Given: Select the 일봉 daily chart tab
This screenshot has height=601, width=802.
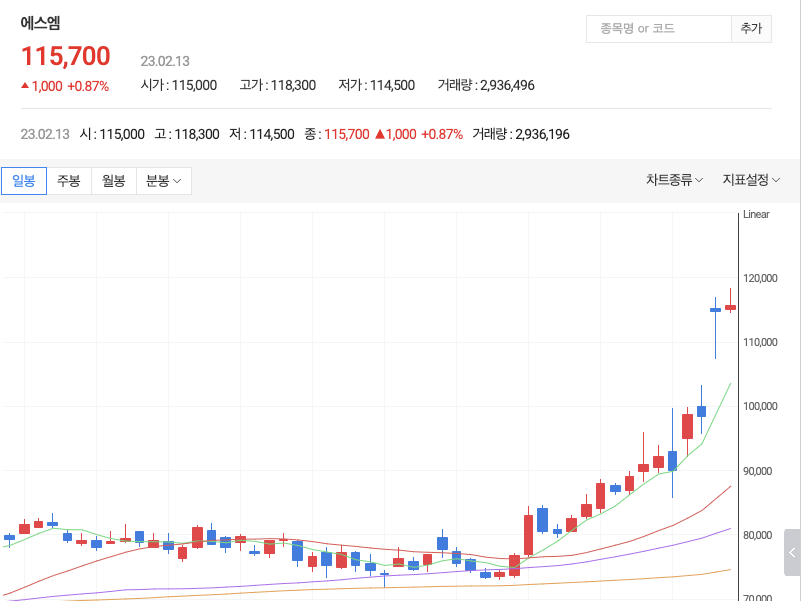Looking at the screenshot, I should click(24, 181).
